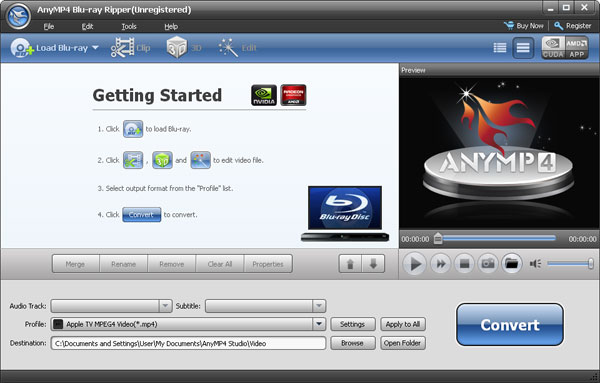Stop the preview playback
This screenshot has width=600, height=383.
tap(464, 264)
